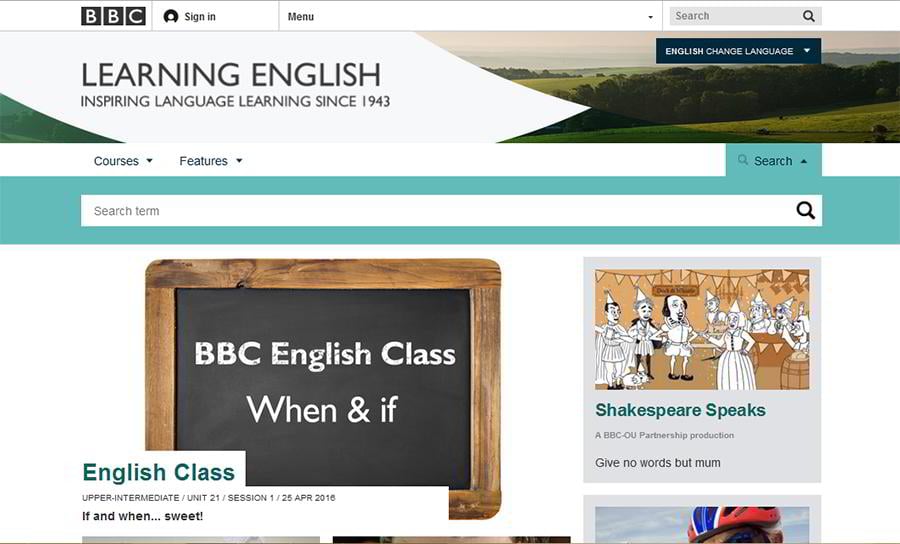Click the Sign in user icon
This screenshot has height=544, width=900.
pos(171,17)
